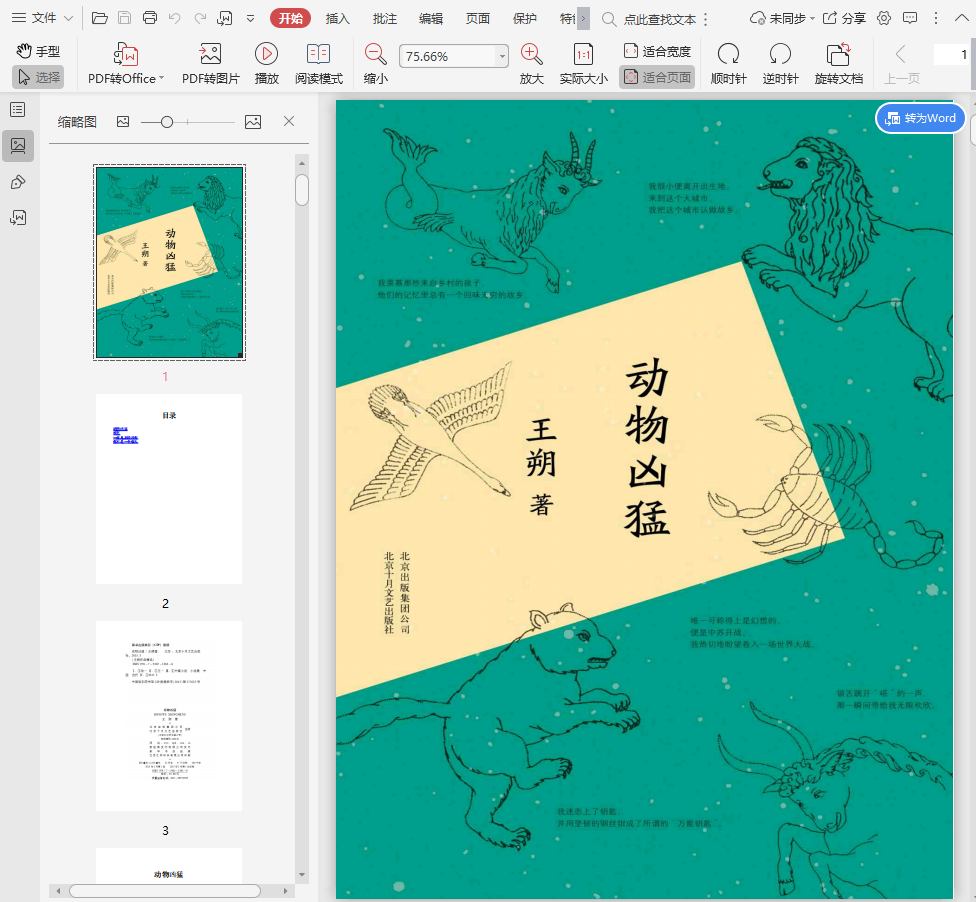Open the annotation pen sidebar panel
This screenshot has height=902, width=976.
[x=17, y=181]
